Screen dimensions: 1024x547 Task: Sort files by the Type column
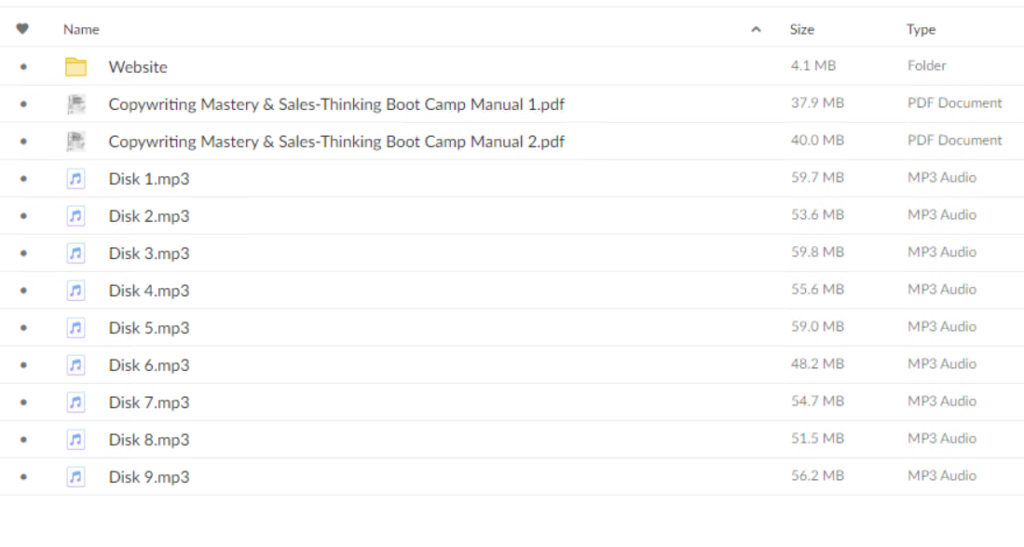[x=921, y=29]
